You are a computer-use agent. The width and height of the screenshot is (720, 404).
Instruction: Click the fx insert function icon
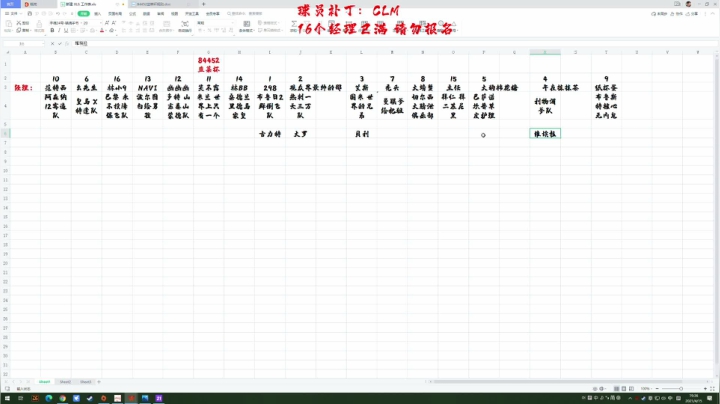67,44
